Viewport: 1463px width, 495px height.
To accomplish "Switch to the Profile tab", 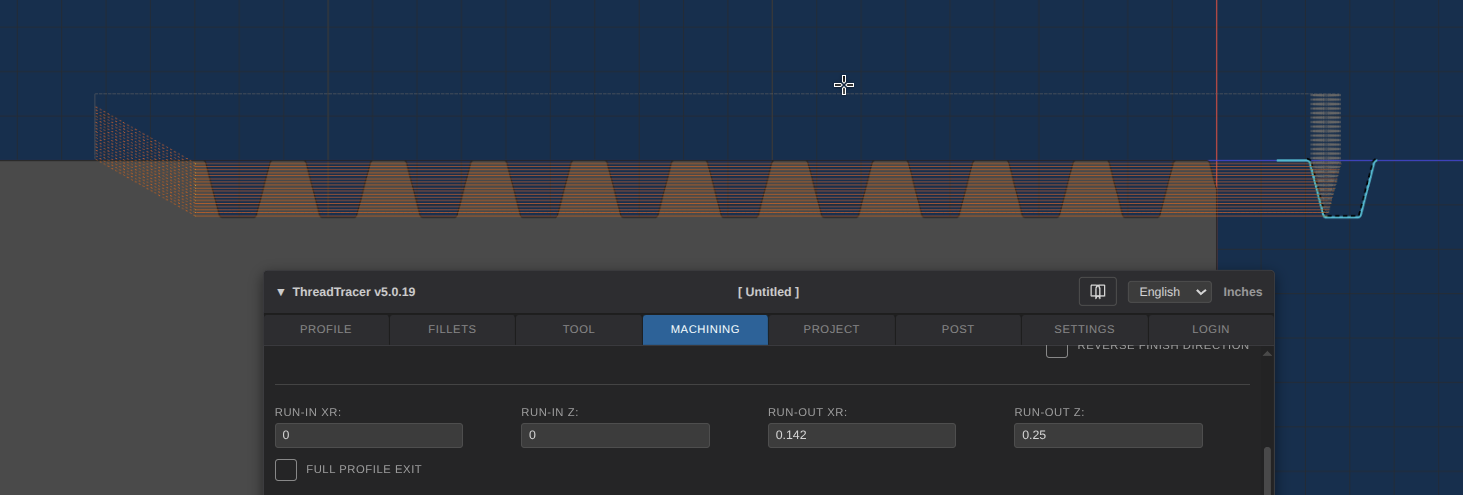I will click(x=326, y=329).
